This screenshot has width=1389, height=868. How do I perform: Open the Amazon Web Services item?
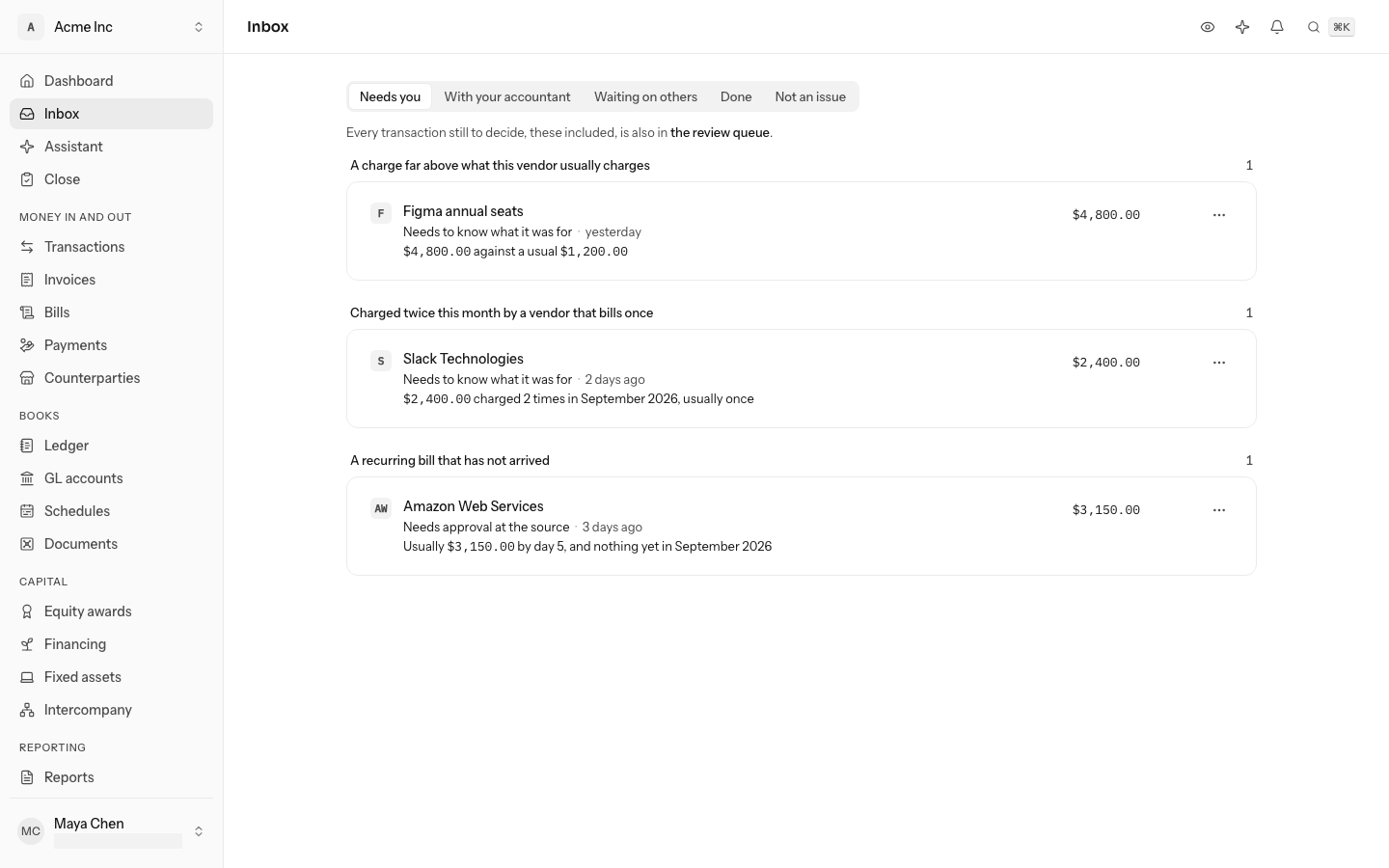pos(802,527)
